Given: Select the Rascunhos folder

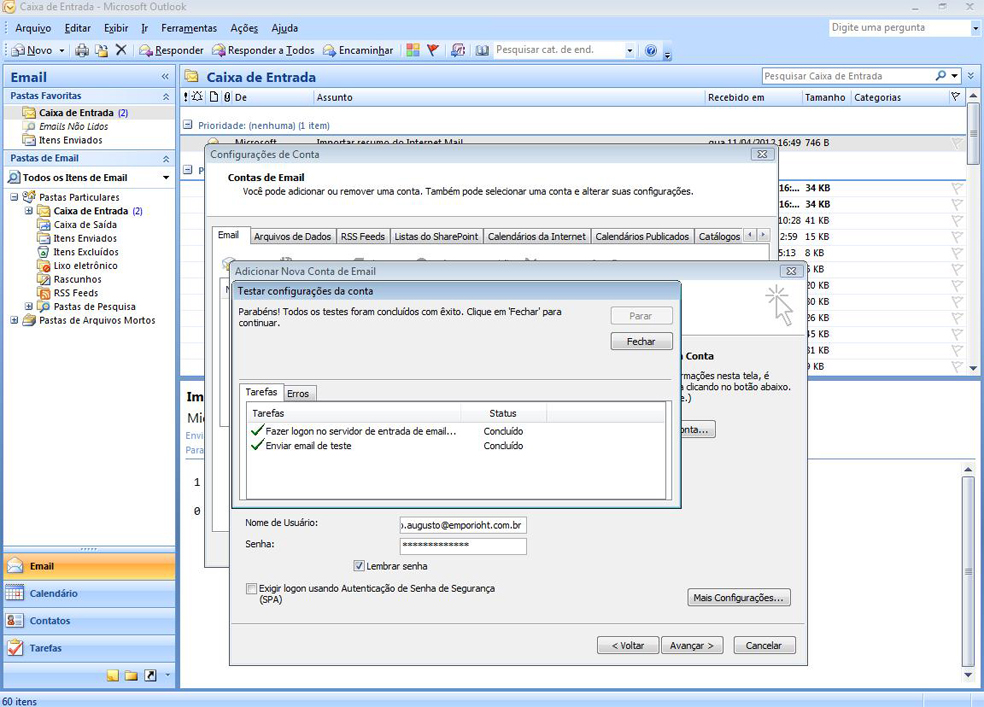Looking at the screenshot, I should (77, 280).
